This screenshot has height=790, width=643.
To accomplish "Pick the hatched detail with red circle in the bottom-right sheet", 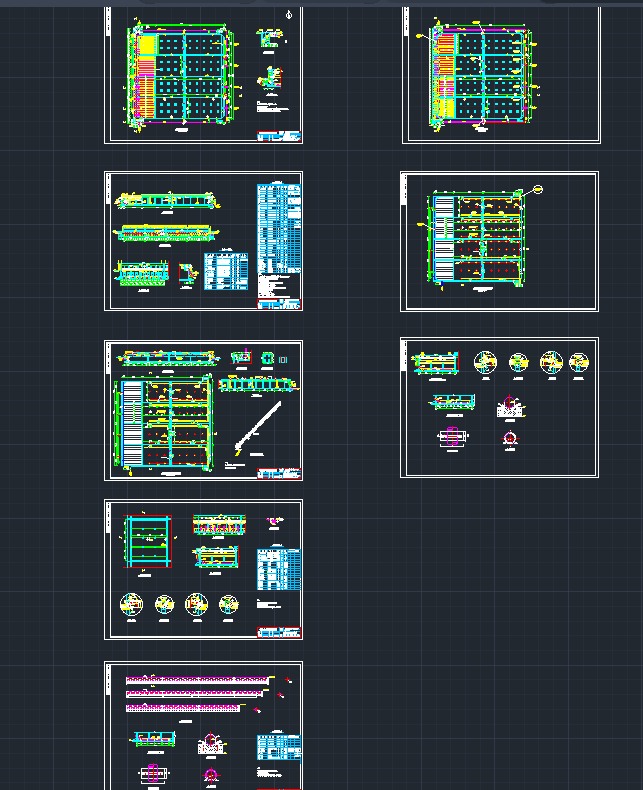I will click(510, 407).
